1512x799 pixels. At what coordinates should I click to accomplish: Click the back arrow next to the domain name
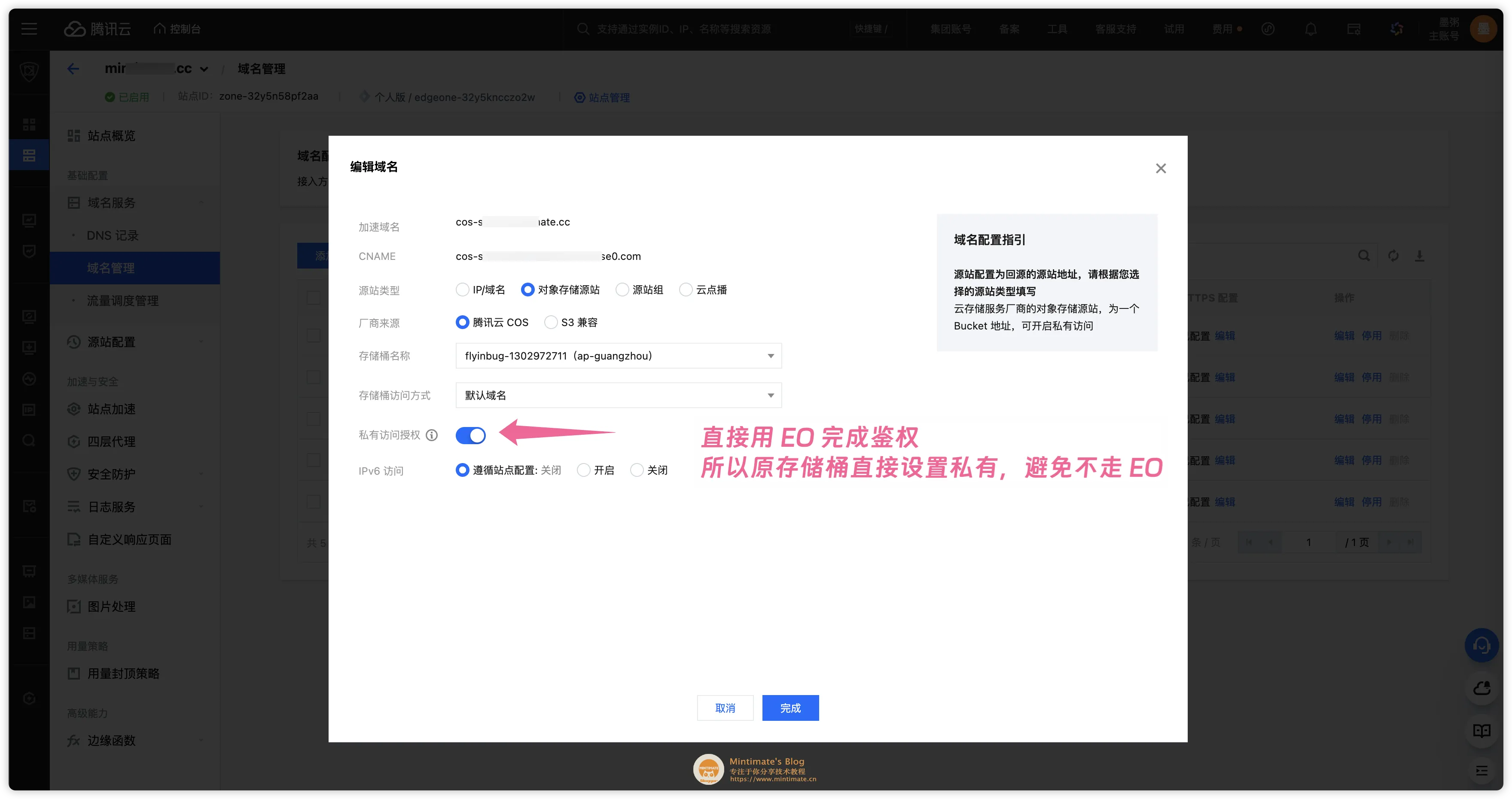click(x=73, y=69)
